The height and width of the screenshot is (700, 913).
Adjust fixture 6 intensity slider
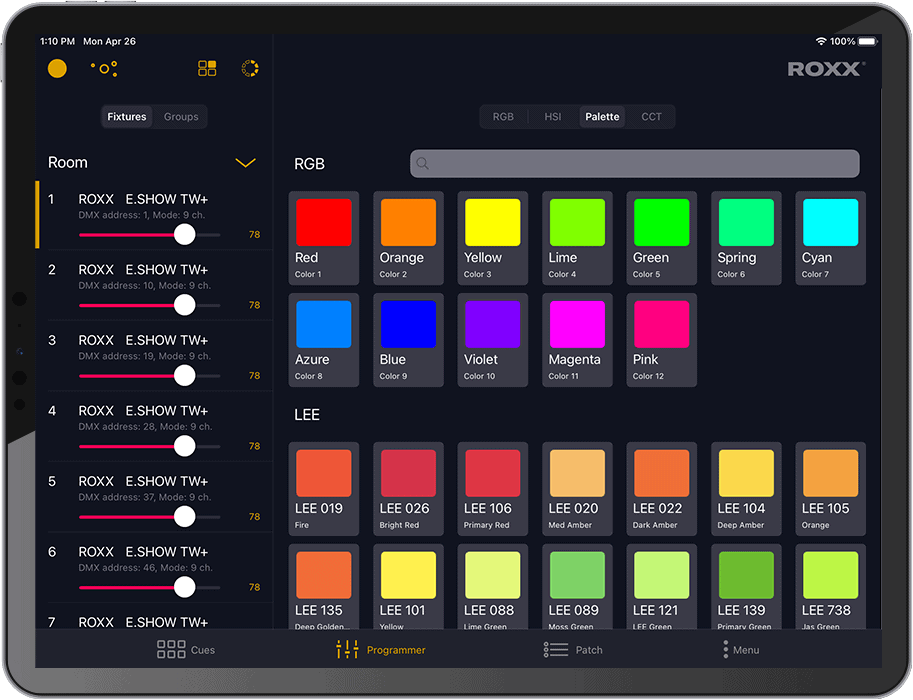185,587
